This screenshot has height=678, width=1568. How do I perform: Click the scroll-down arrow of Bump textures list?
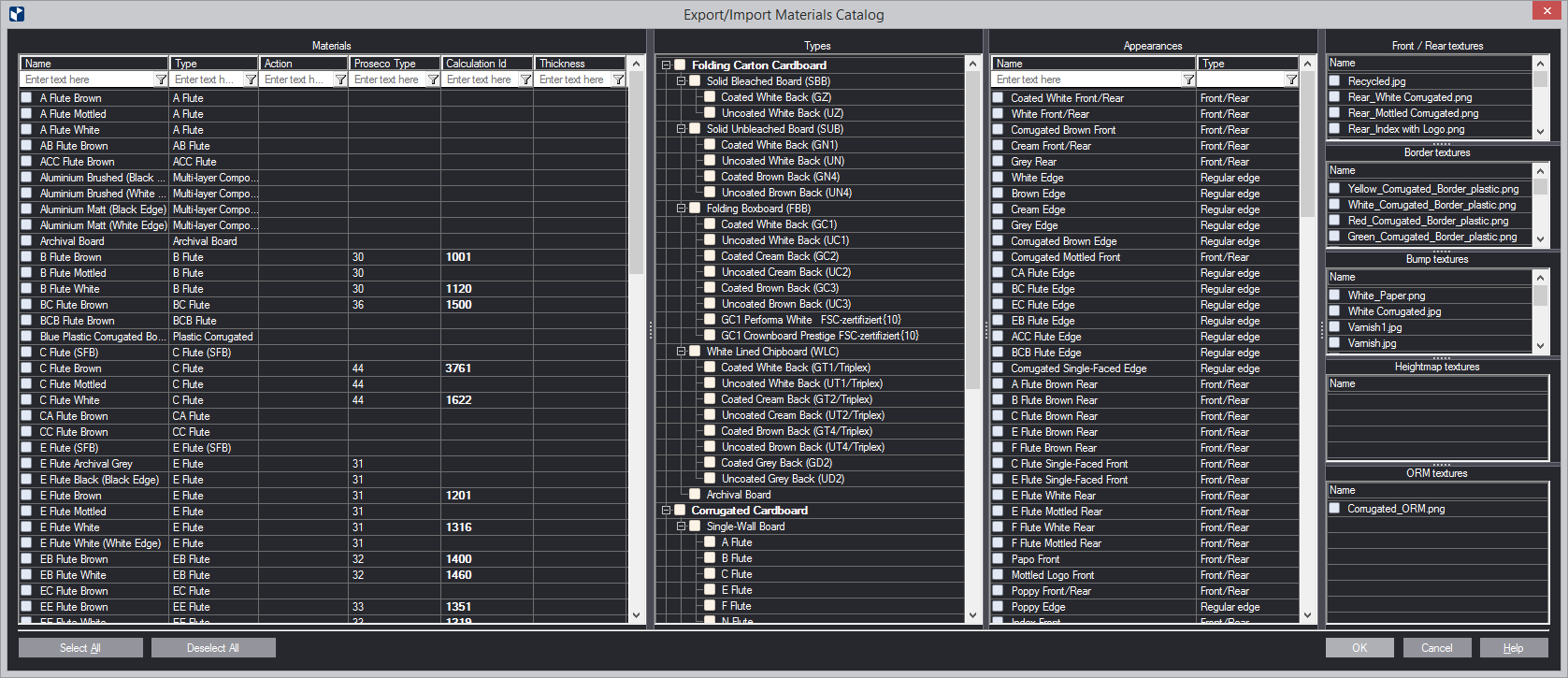[x=1540, y=345]
